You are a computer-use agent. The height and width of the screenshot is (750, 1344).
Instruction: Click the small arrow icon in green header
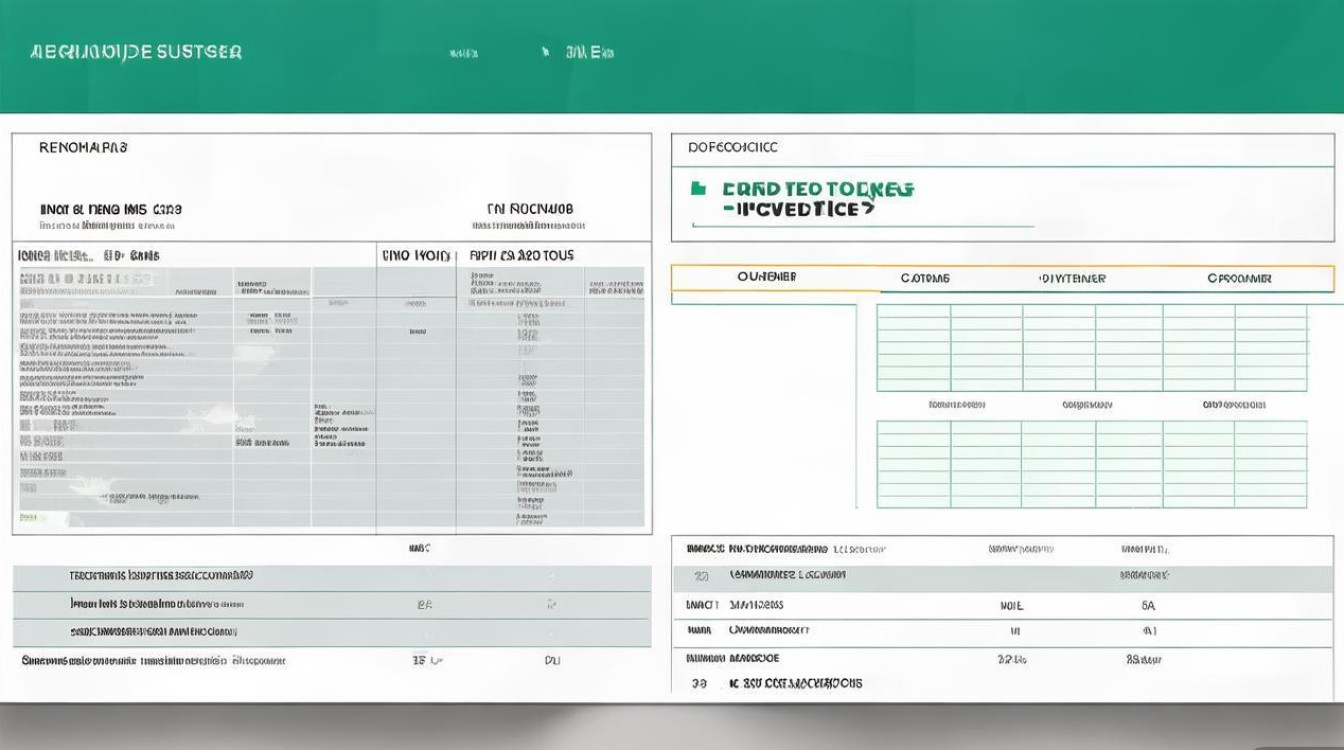coord(545,52)
